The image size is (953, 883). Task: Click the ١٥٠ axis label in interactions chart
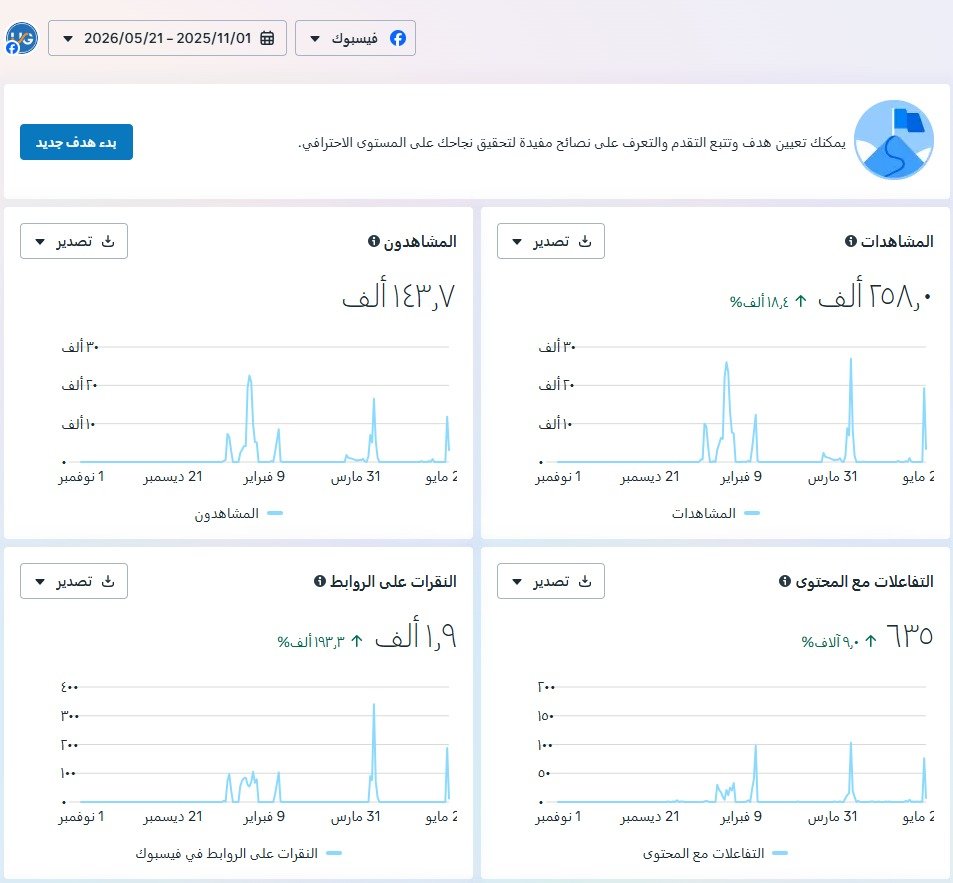click(546, 716)
